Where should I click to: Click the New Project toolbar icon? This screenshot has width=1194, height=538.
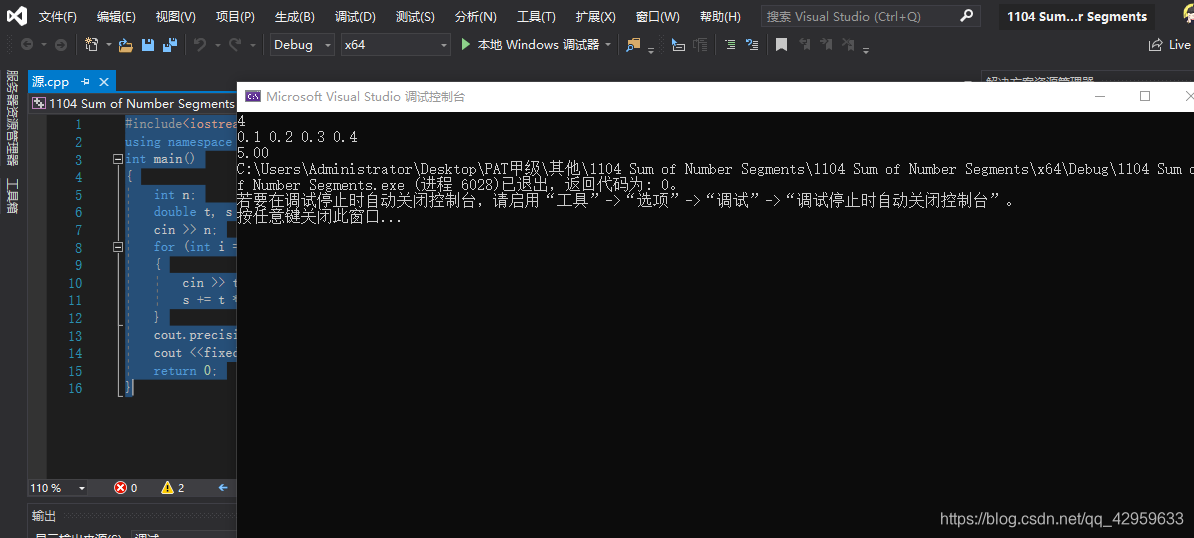coord(91,45)
